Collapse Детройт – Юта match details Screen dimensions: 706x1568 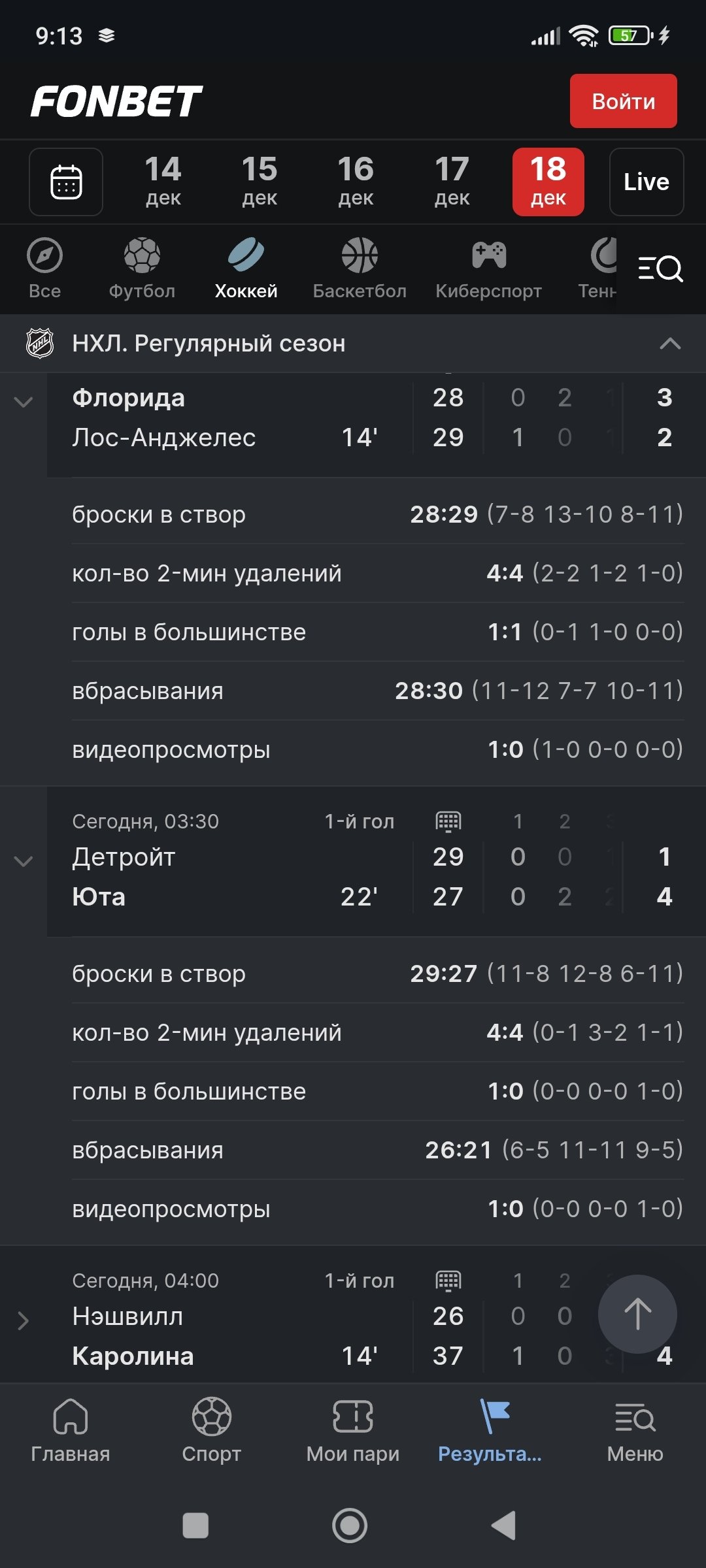click(24, 862)
